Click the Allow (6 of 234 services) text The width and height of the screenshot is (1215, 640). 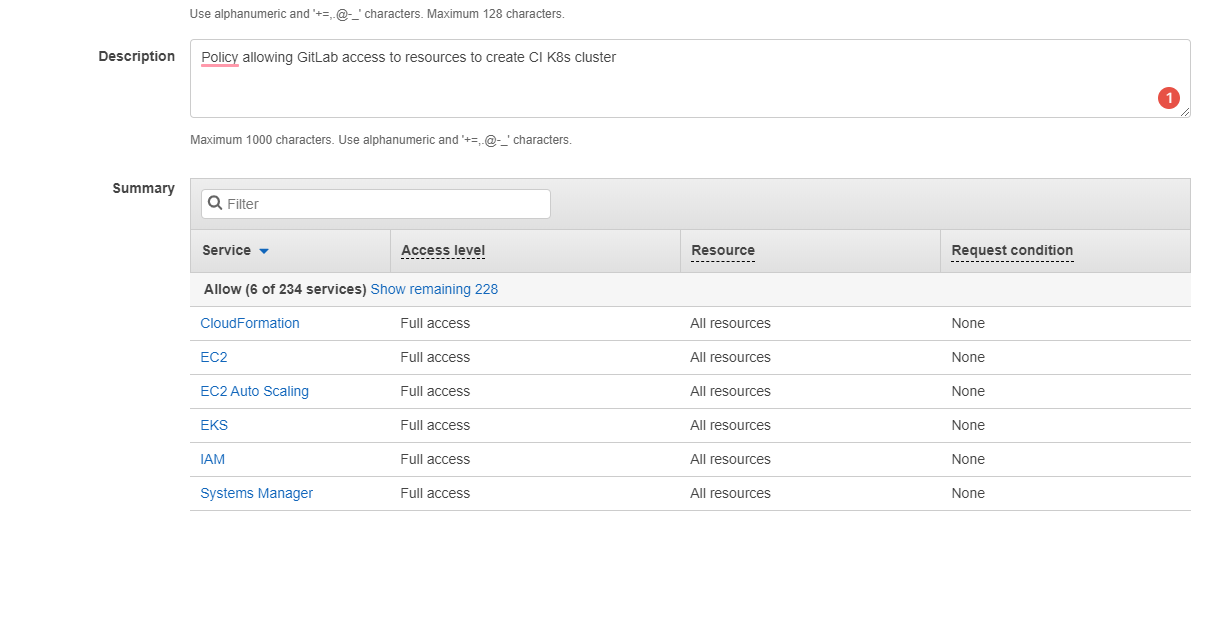coord(285,289)
